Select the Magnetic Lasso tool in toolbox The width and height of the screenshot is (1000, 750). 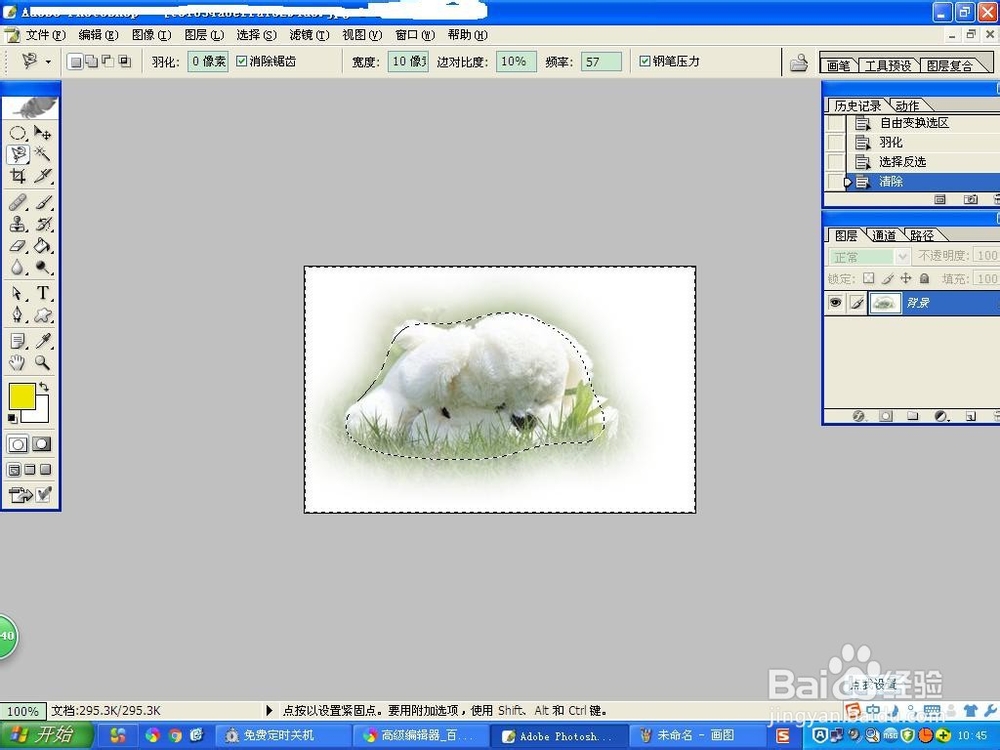coord(18,154)
